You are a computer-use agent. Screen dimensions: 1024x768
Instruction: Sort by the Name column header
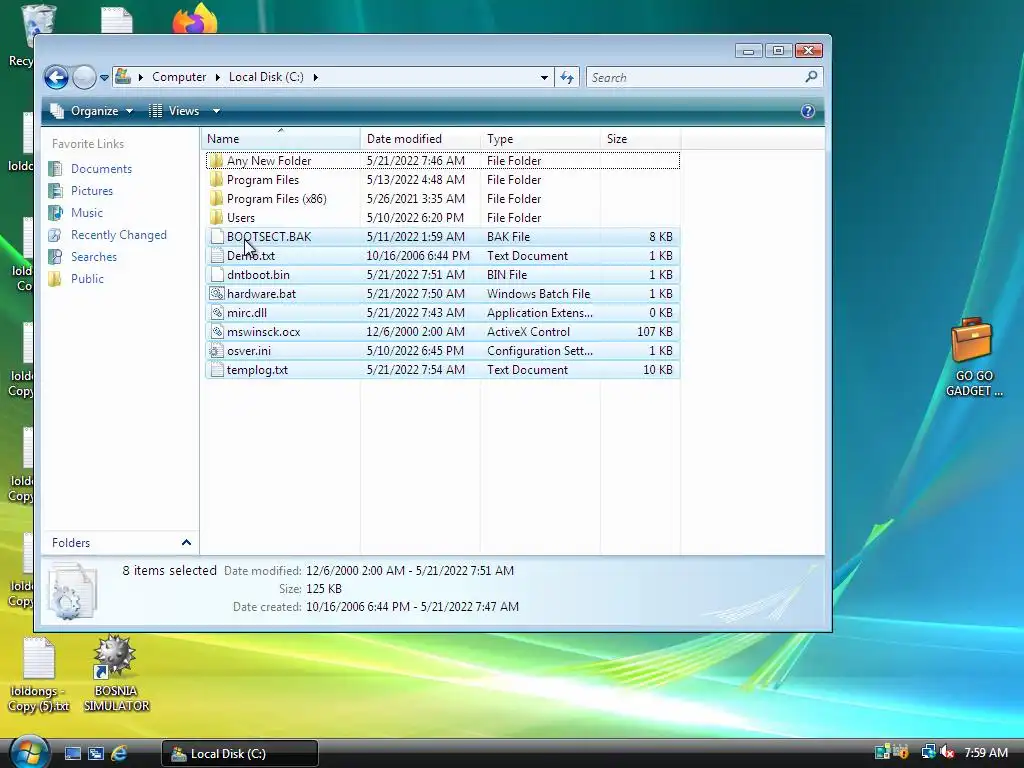point(281,138)
